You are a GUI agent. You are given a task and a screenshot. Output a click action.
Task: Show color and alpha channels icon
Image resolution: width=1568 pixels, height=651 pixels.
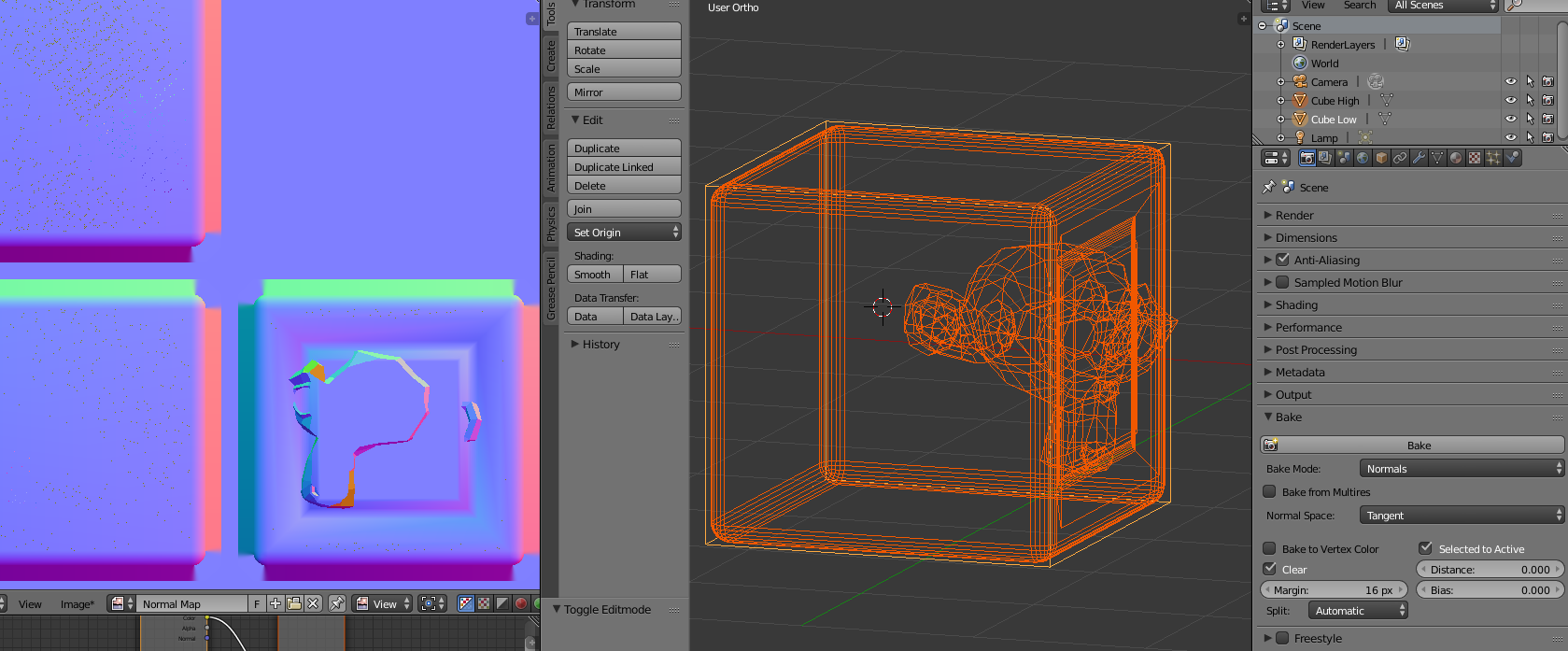click(466, 603)
